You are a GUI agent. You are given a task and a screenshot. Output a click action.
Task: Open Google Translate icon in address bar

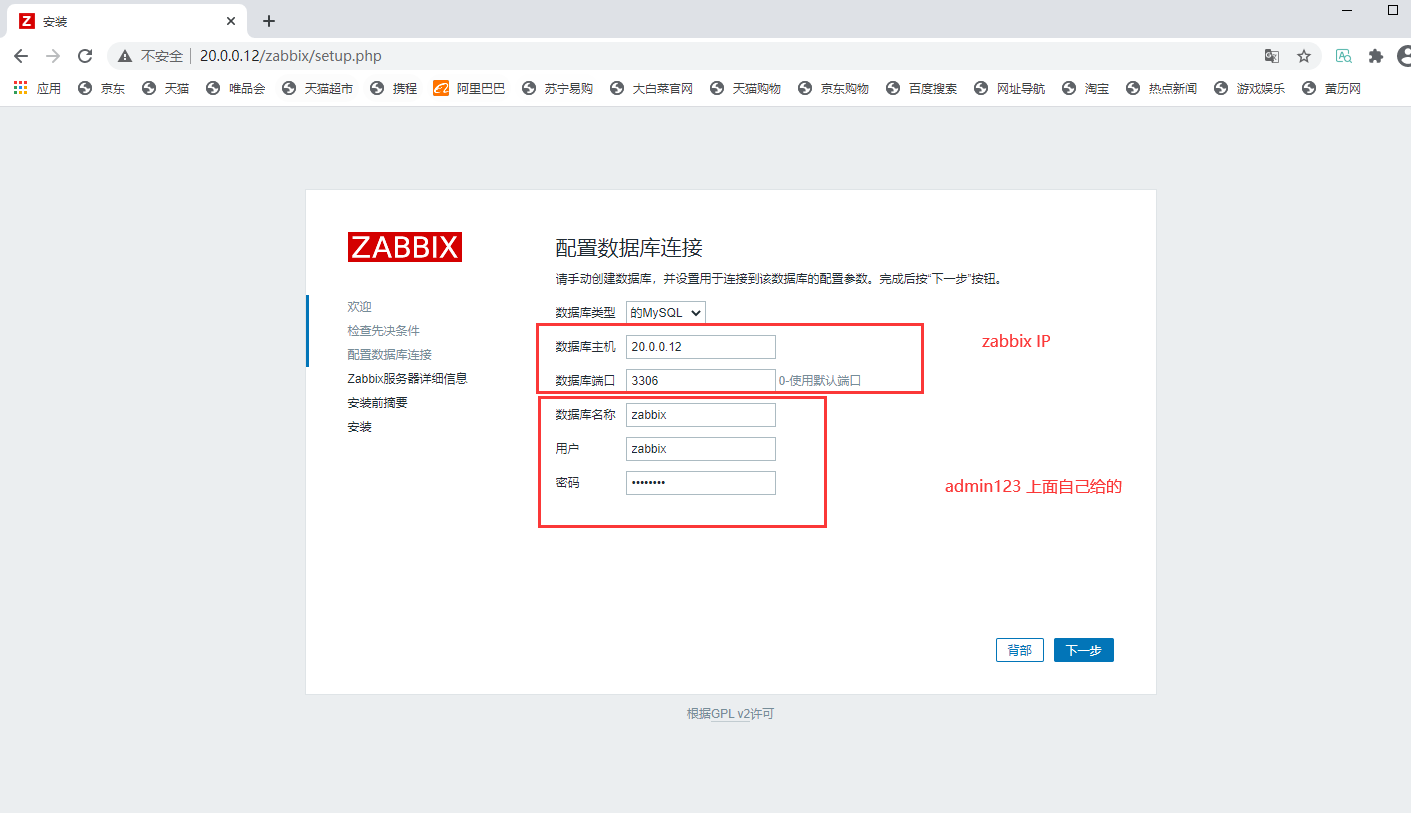[x=1272, y=56]
